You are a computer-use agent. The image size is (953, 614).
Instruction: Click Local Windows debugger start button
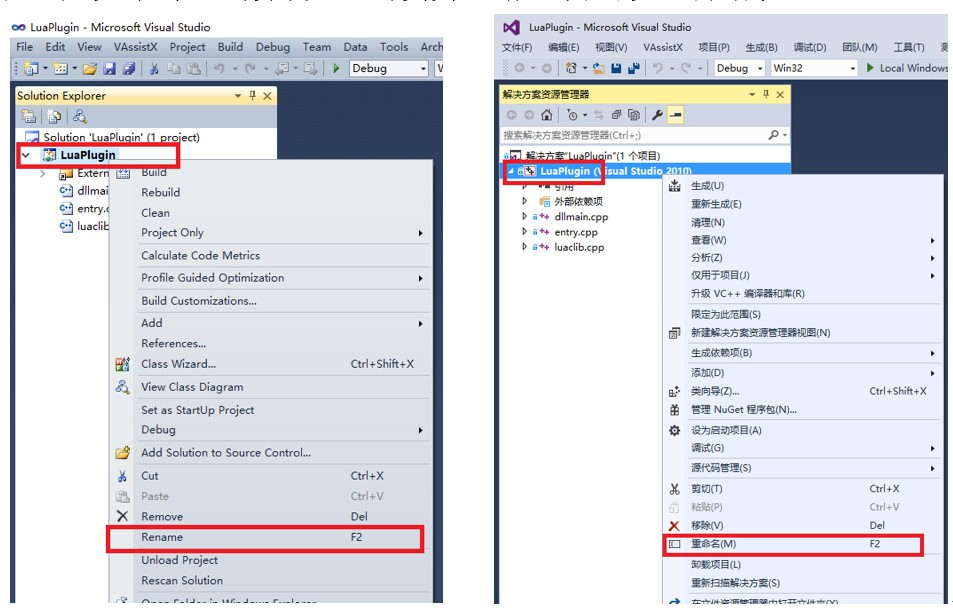[x=906, y=68]
